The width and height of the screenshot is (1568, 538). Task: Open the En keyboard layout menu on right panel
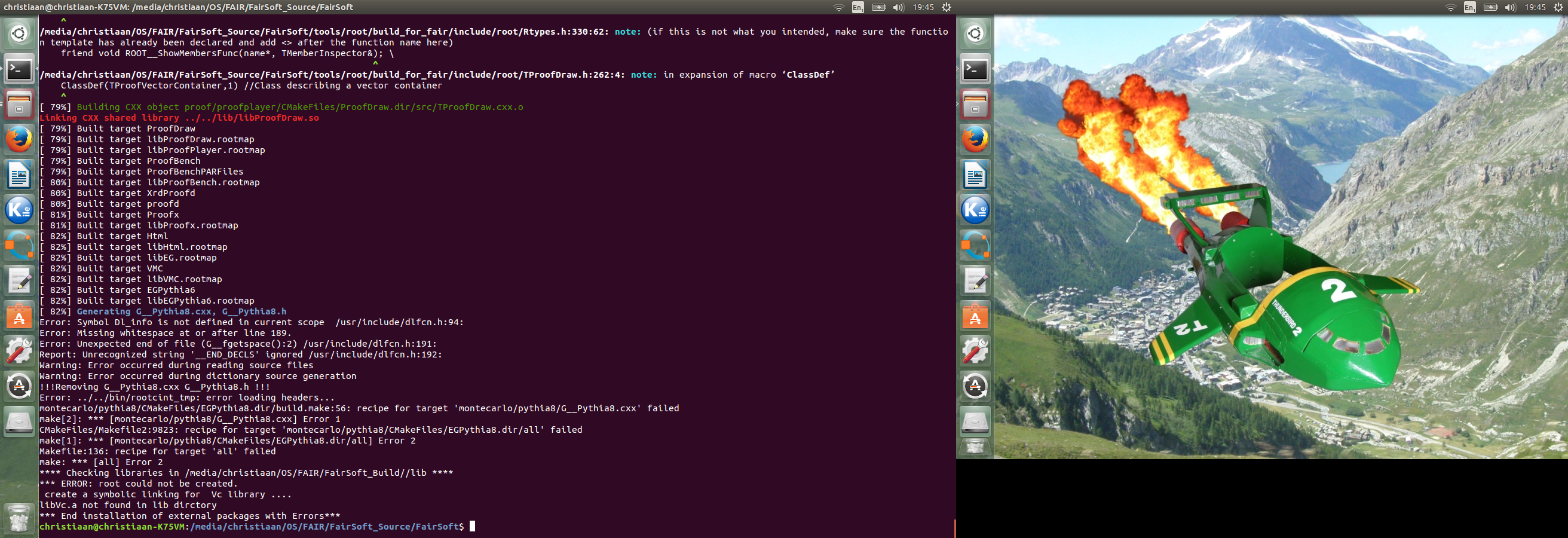pos(1469,7)
